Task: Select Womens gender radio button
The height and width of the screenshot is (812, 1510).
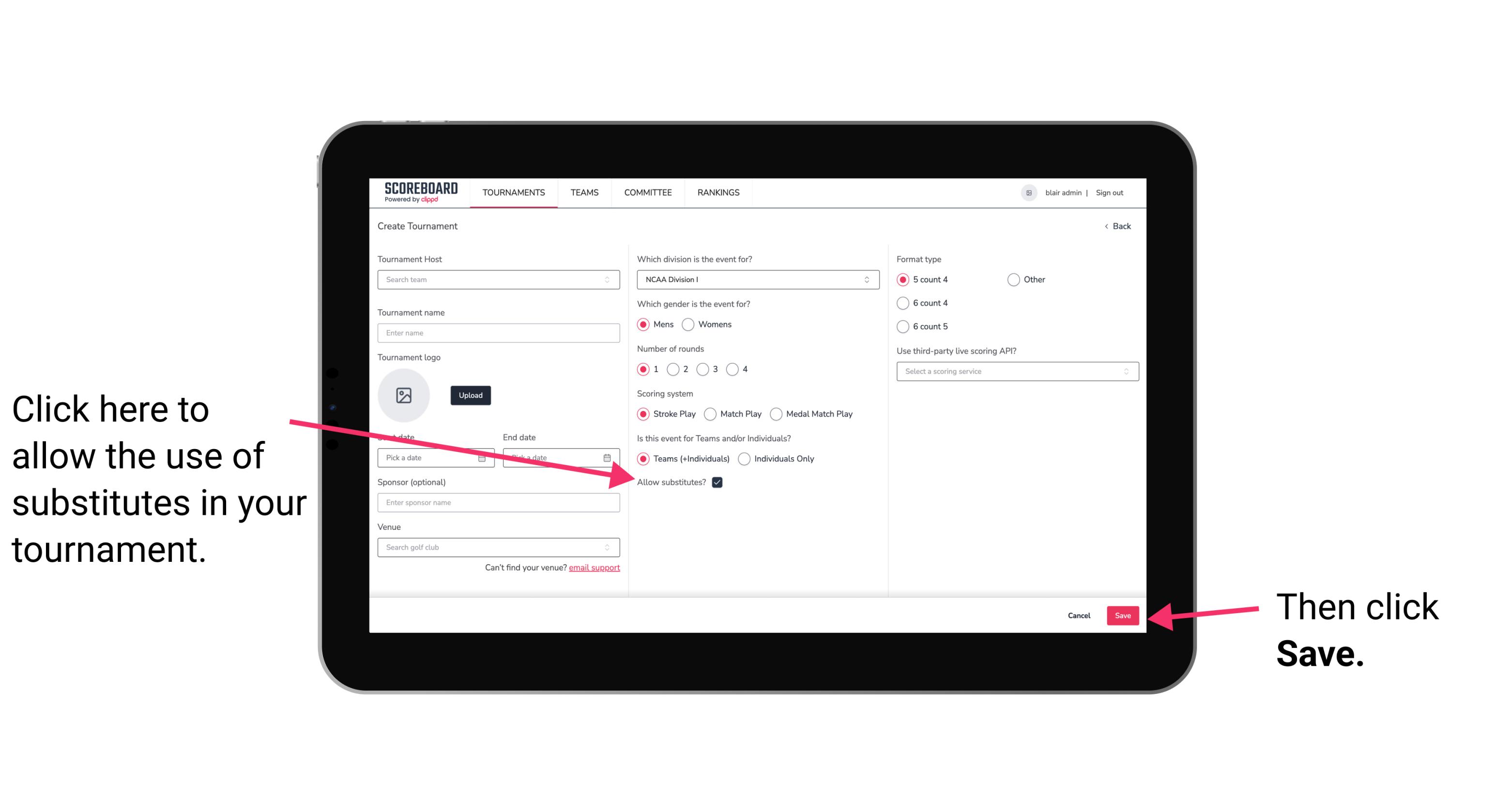Action: click(x=690, y=324)
